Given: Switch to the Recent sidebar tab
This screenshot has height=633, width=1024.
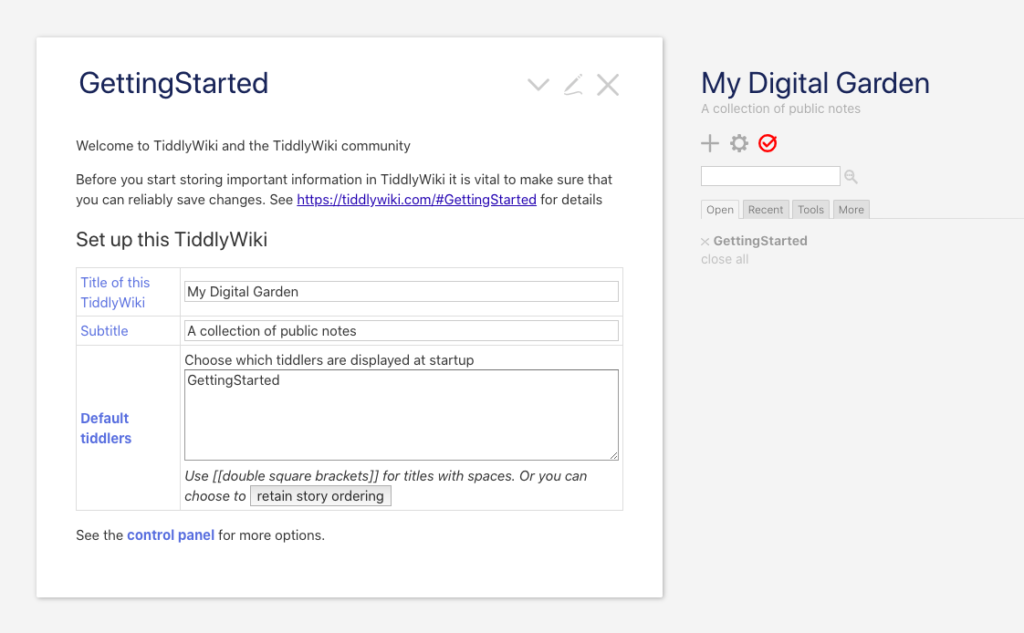Looking at the screenshot, I should pos(766,210).
